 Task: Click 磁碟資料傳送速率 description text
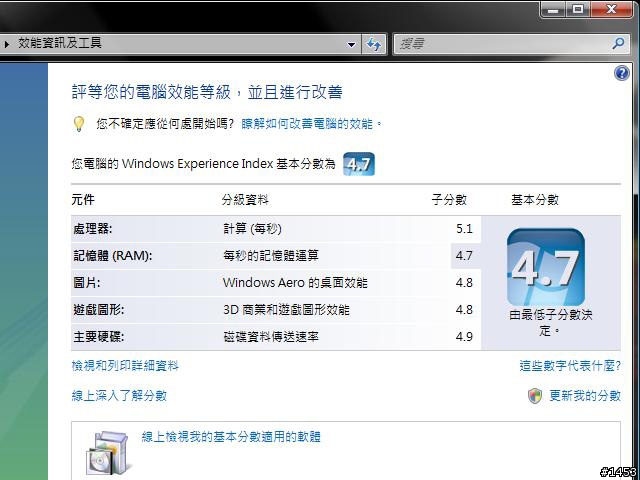(271, 336)
